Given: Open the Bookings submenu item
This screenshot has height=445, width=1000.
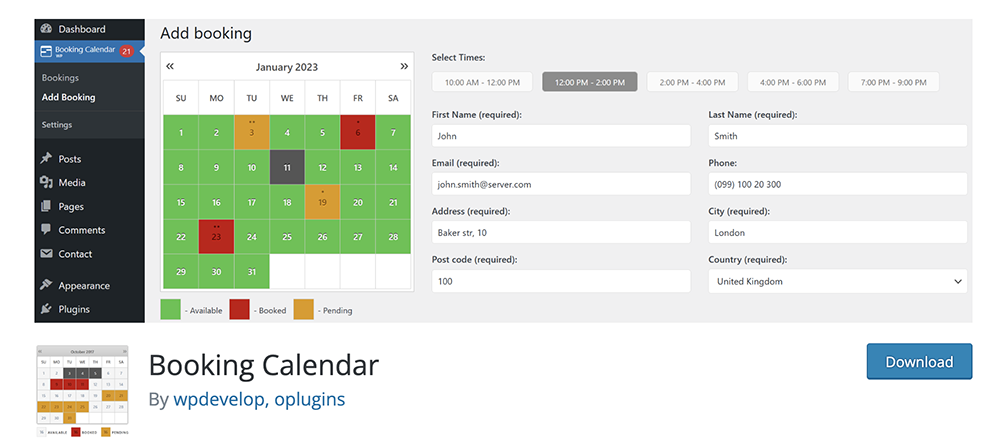Looking at the screenshot, I should tap(60, 78).
